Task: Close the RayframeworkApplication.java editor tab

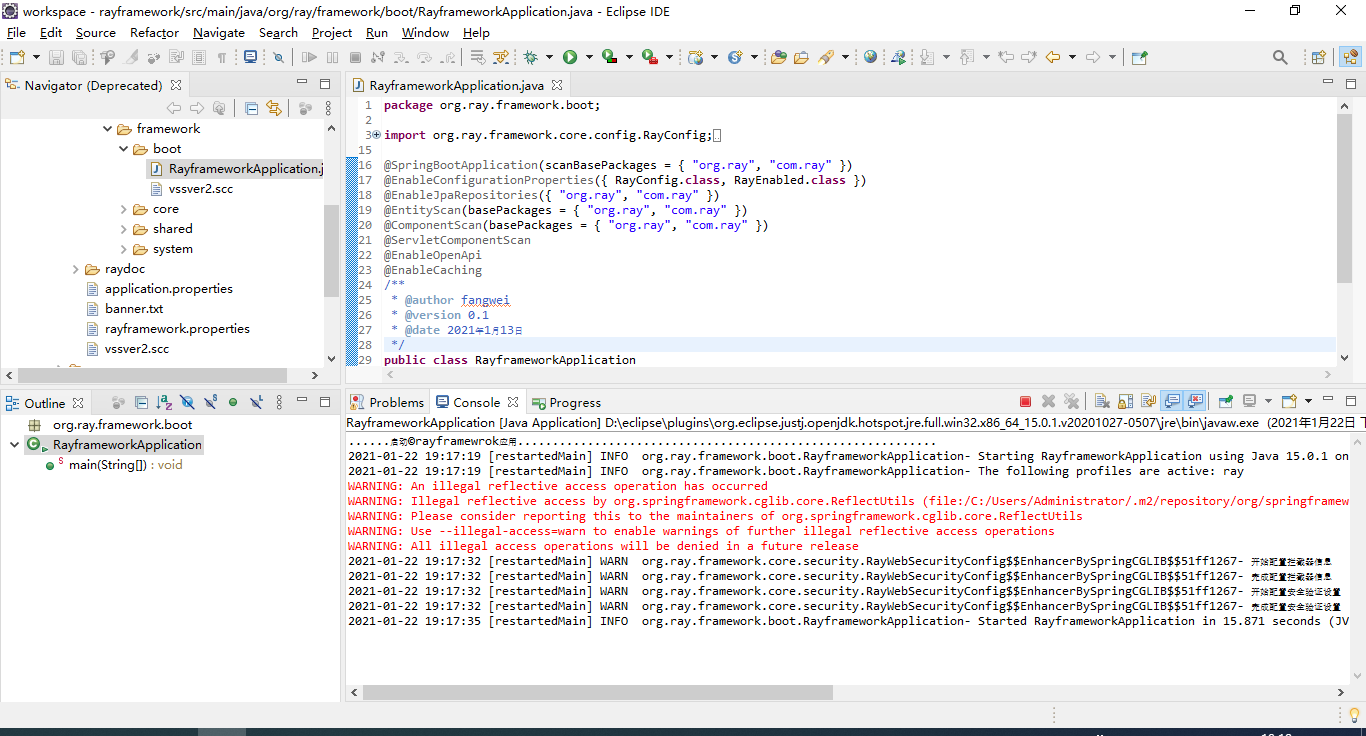Action: tap(557, 85)
